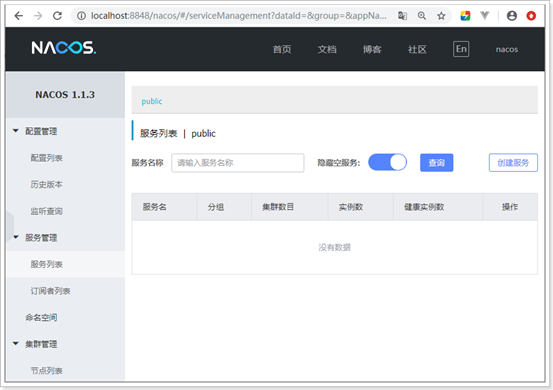
Task: Click the translate page icon in address bar
Action: coord(402,16)
